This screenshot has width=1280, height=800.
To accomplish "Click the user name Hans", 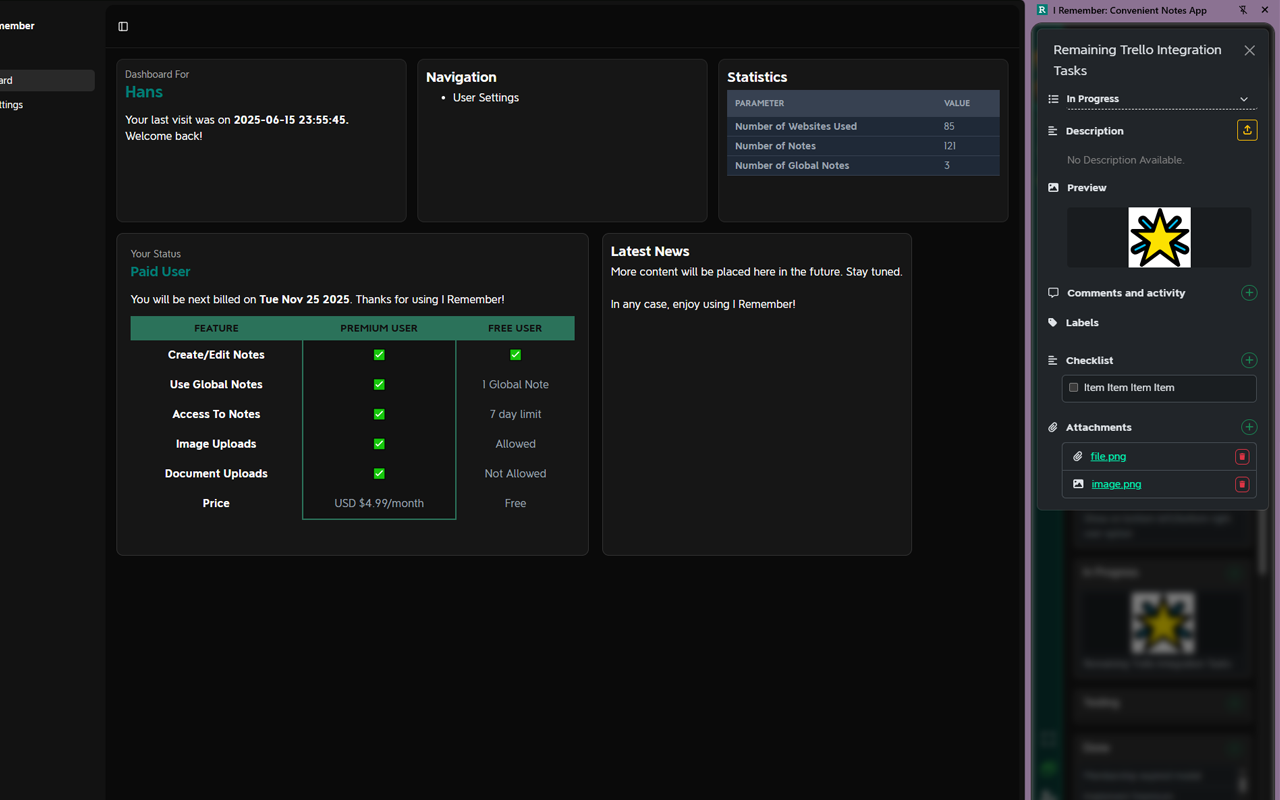I will [x=144, y=92].
